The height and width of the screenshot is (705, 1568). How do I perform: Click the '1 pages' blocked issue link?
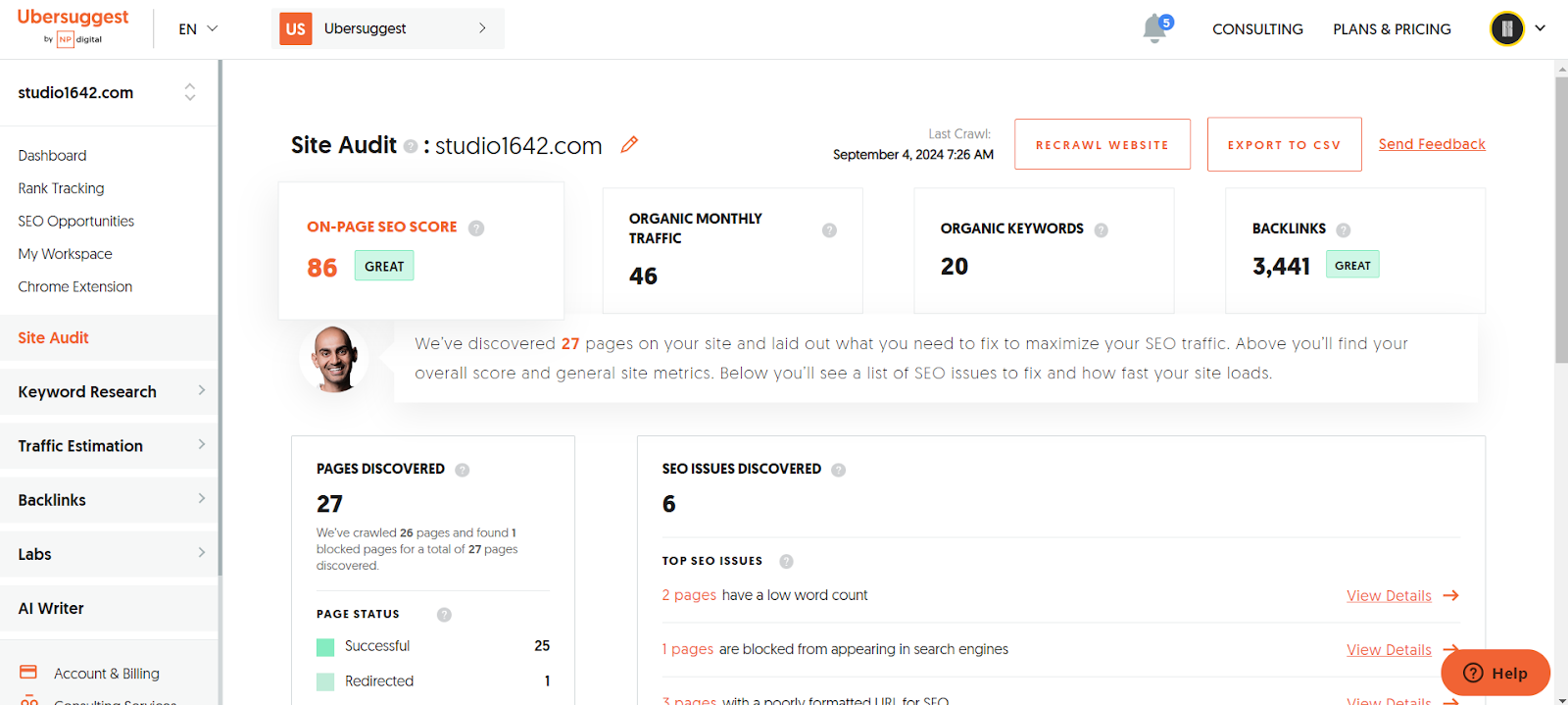coord(687,649)
